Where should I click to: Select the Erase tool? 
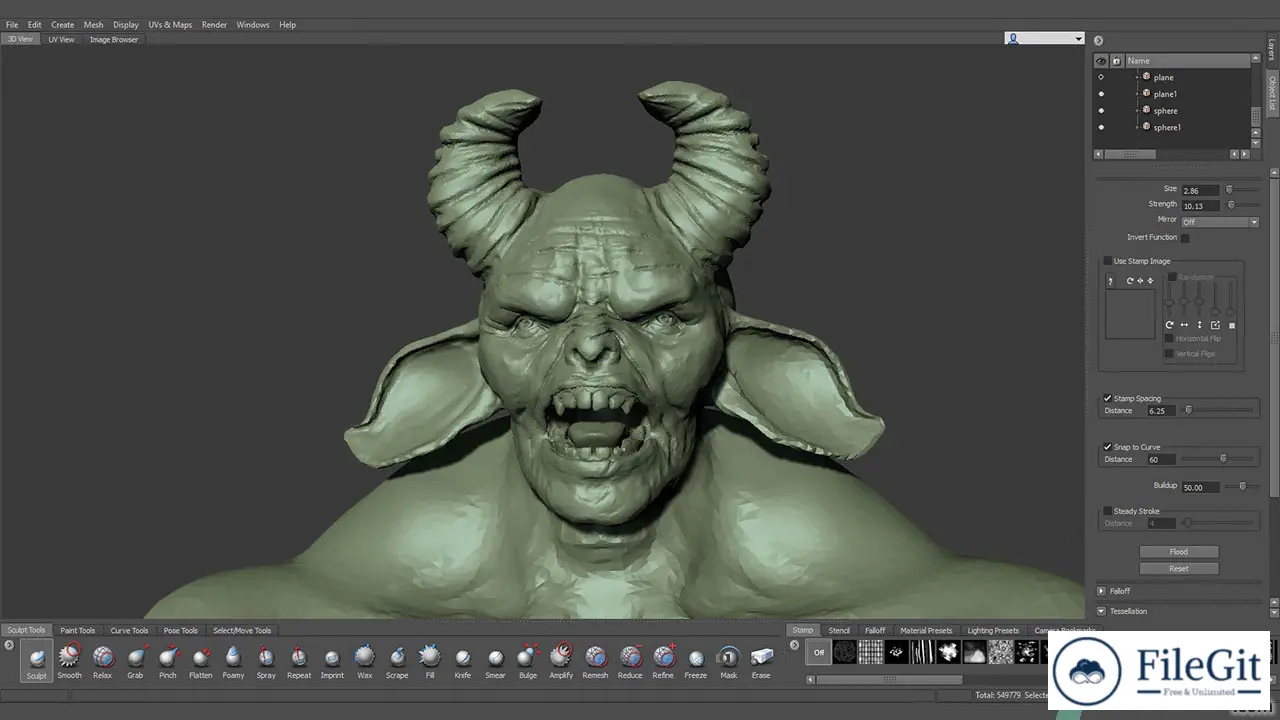(x=762, y=662)
